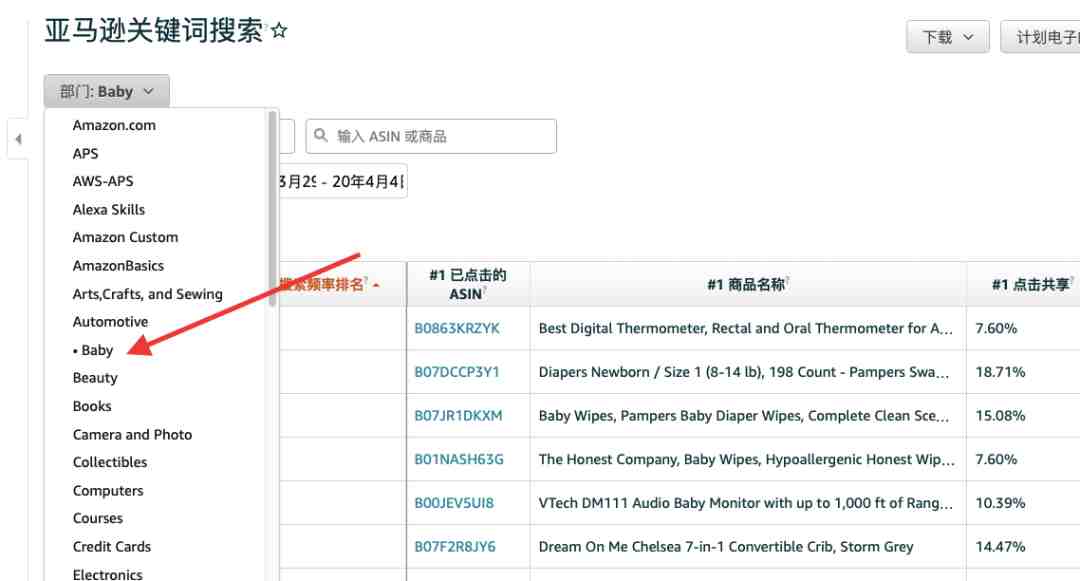1080x581 pixels.
Task: Select APS department option
Action: coord(85,154)
